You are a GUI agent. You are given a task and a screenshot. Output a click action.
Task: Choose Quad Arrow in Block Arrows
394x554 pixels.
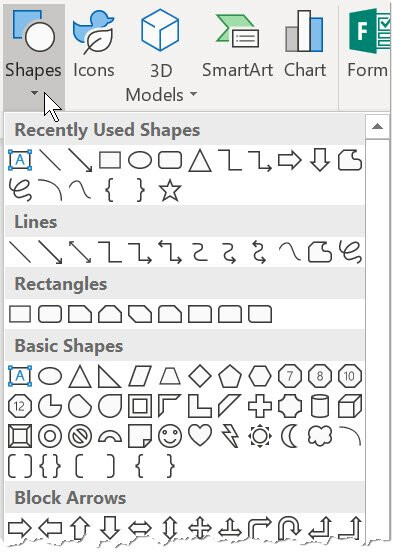[x=200, y=529]
